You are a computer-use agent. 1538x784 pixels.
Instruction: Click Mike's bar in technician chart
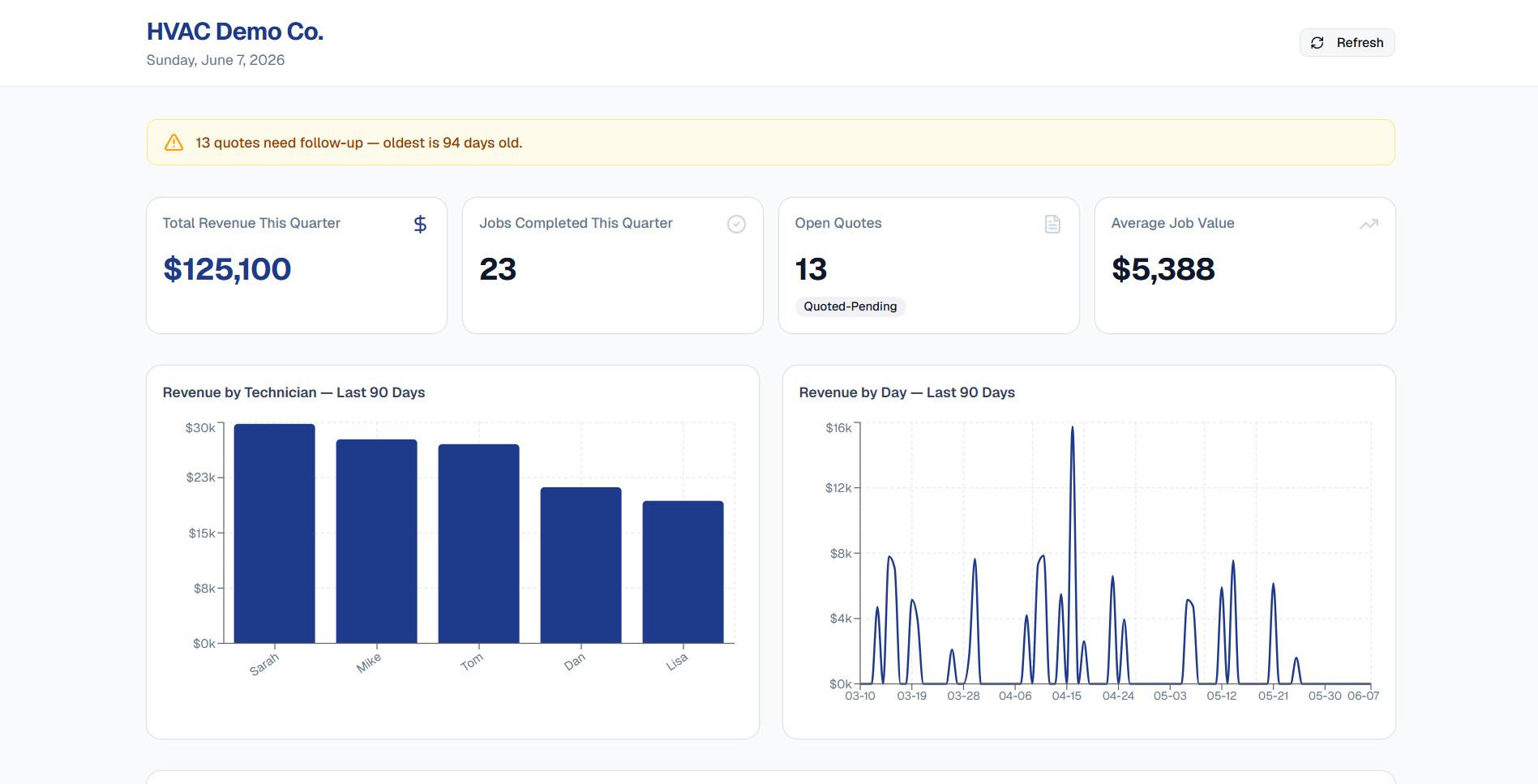377,542
